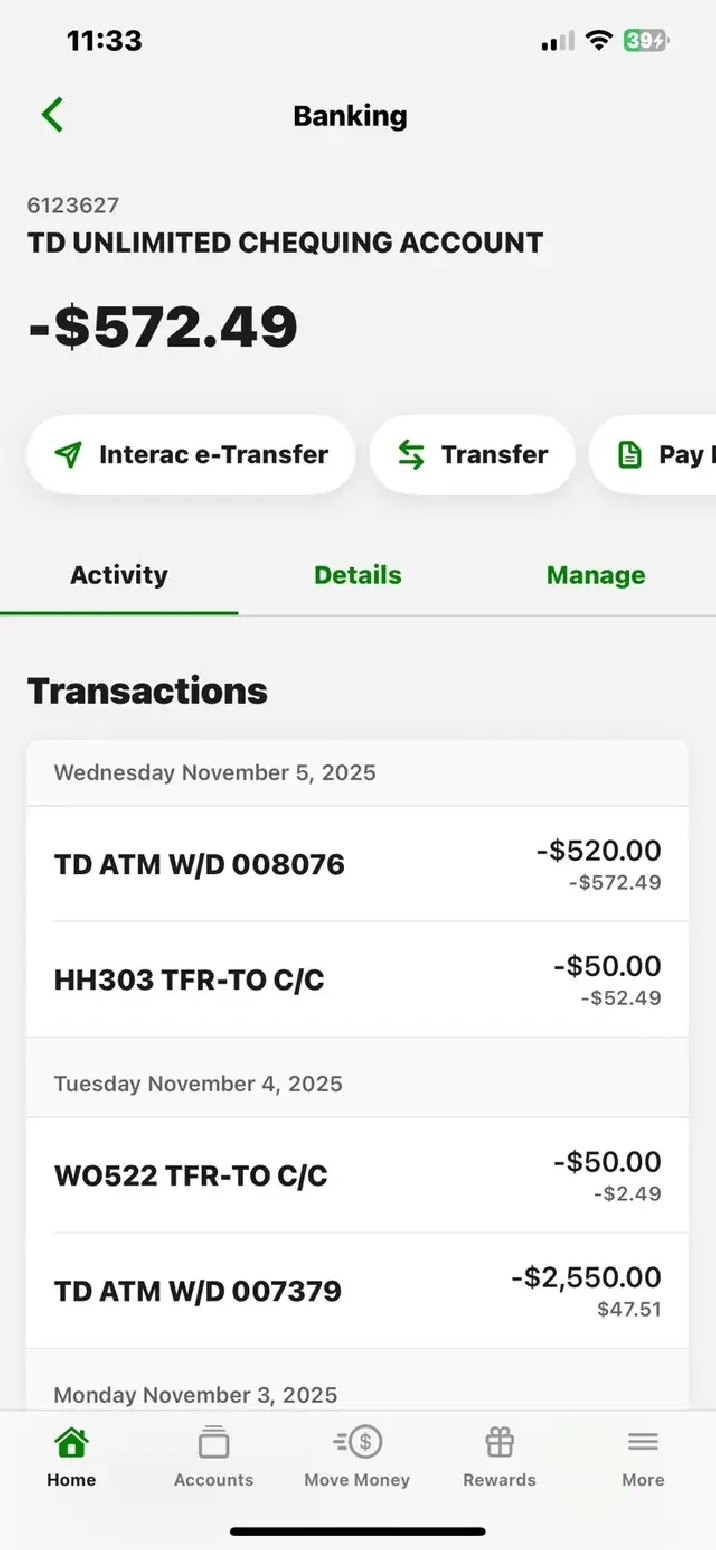Tap the Interac e-Transfer paper plane icon
This screenshot has height=1550, width=716.
(x=68, y=455)
